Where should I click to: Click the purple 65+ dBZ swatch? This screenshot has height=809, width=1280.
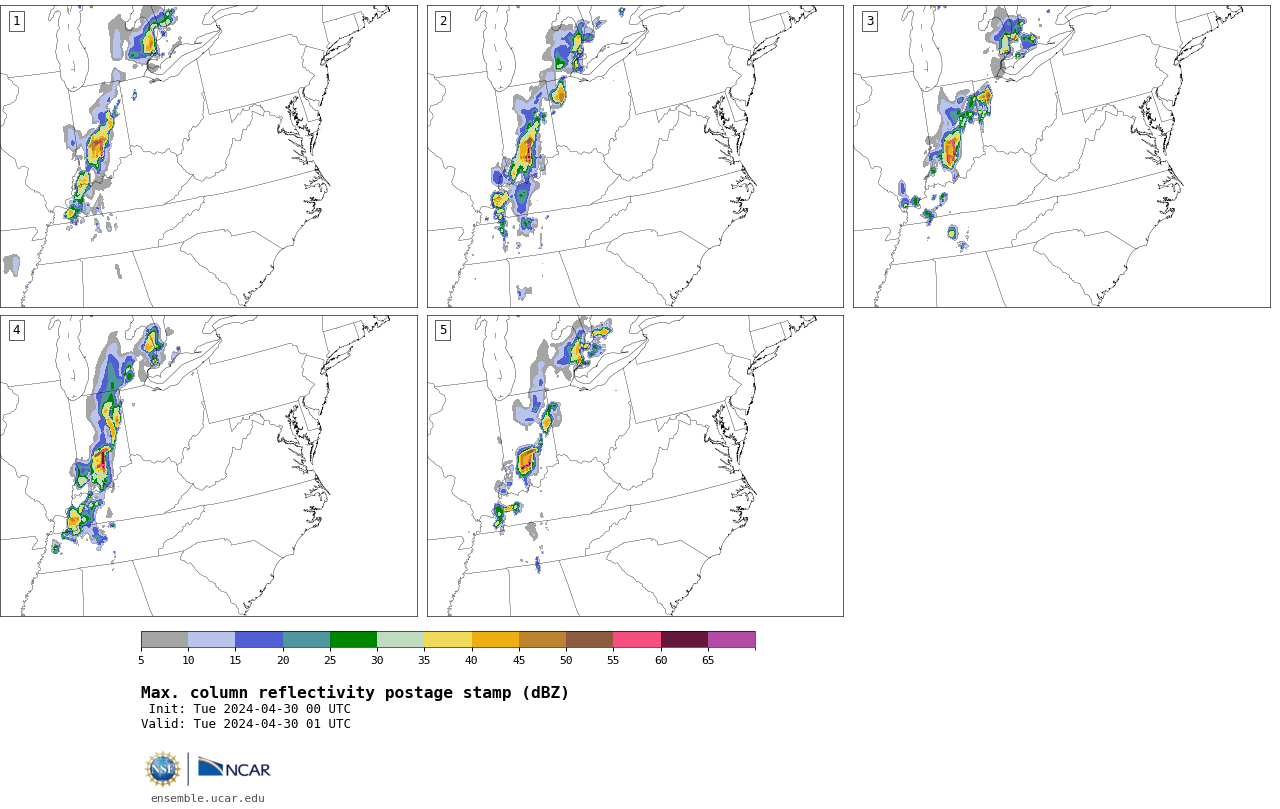pyautogui.click(x=731, y=640)
